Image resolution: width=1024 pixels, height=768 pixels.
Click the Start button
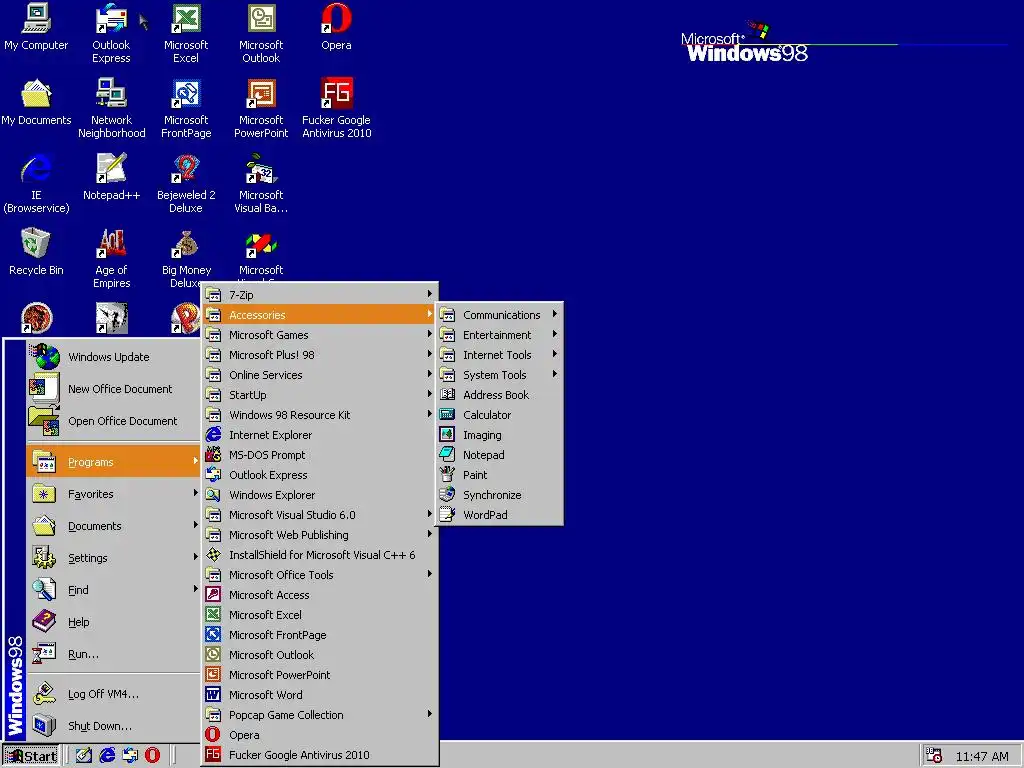coord(31,756)
